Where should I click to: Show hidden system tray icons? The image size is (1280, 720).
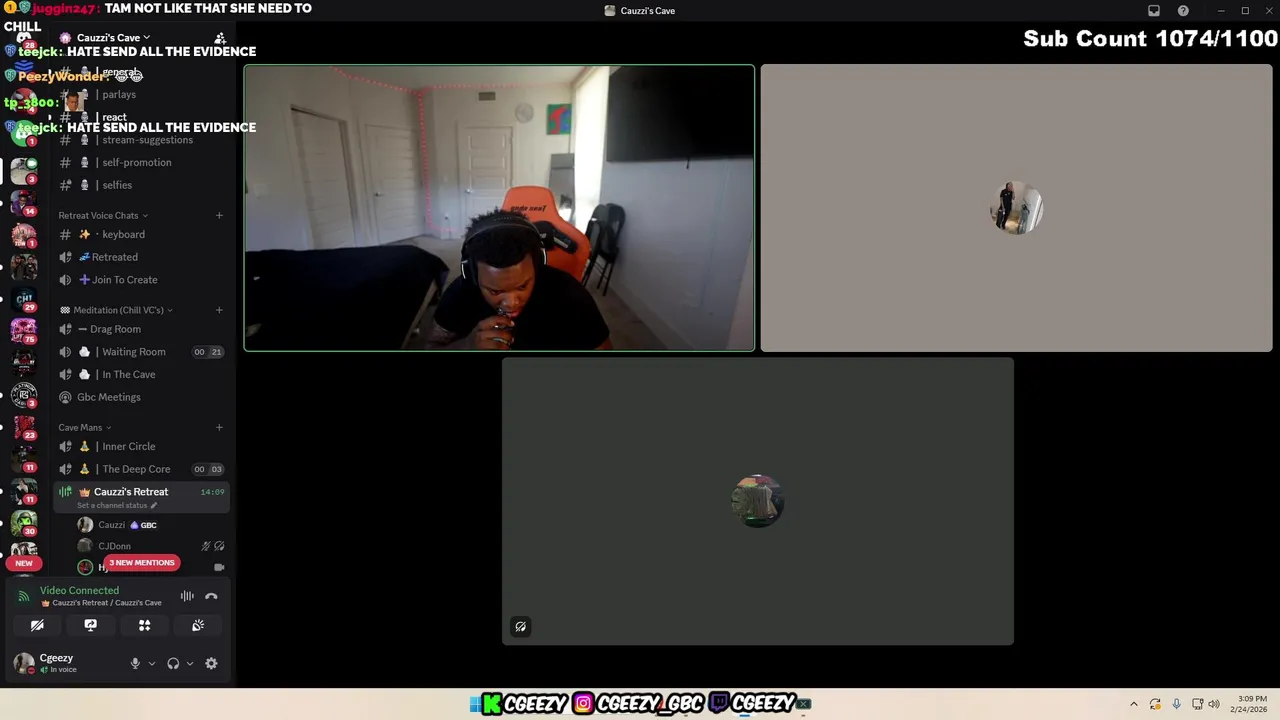pos(1133,704)
